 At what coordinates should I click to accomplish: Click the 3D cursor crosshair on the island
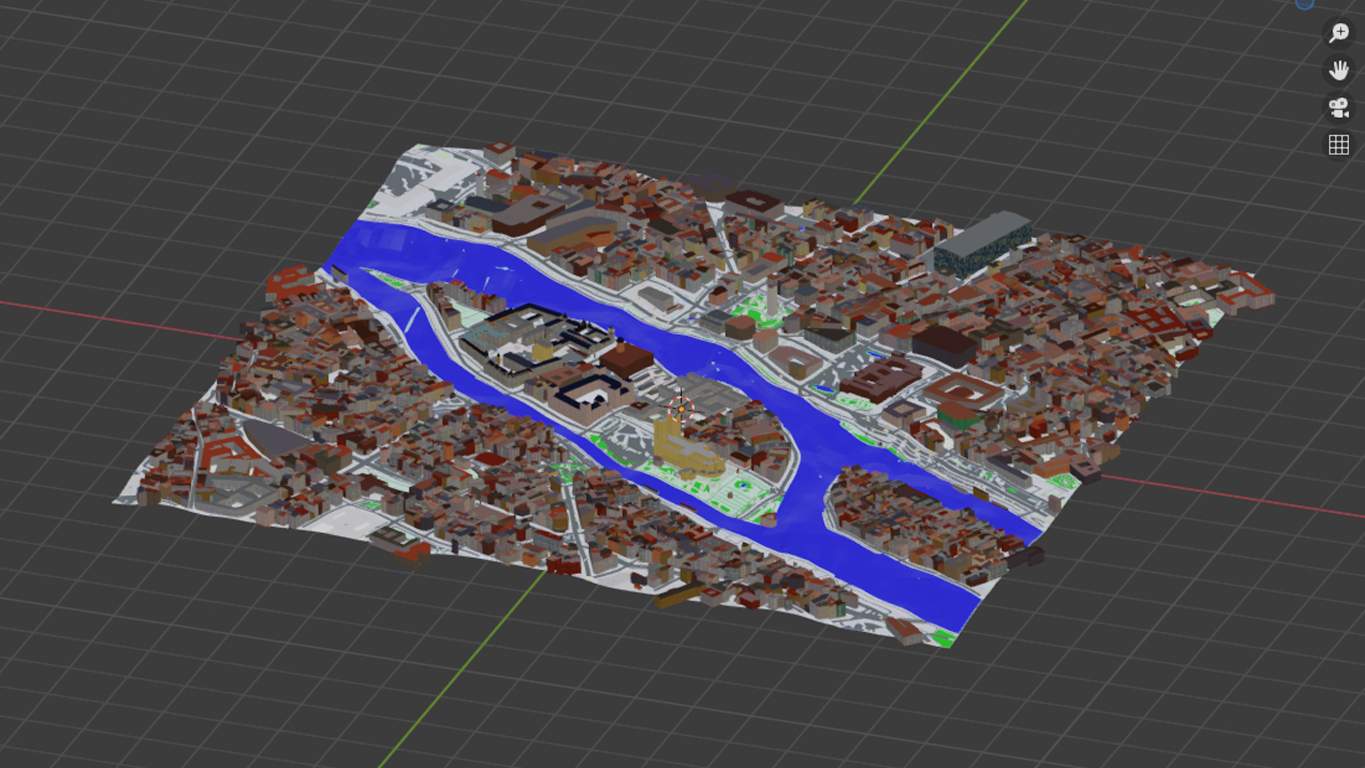682,408
